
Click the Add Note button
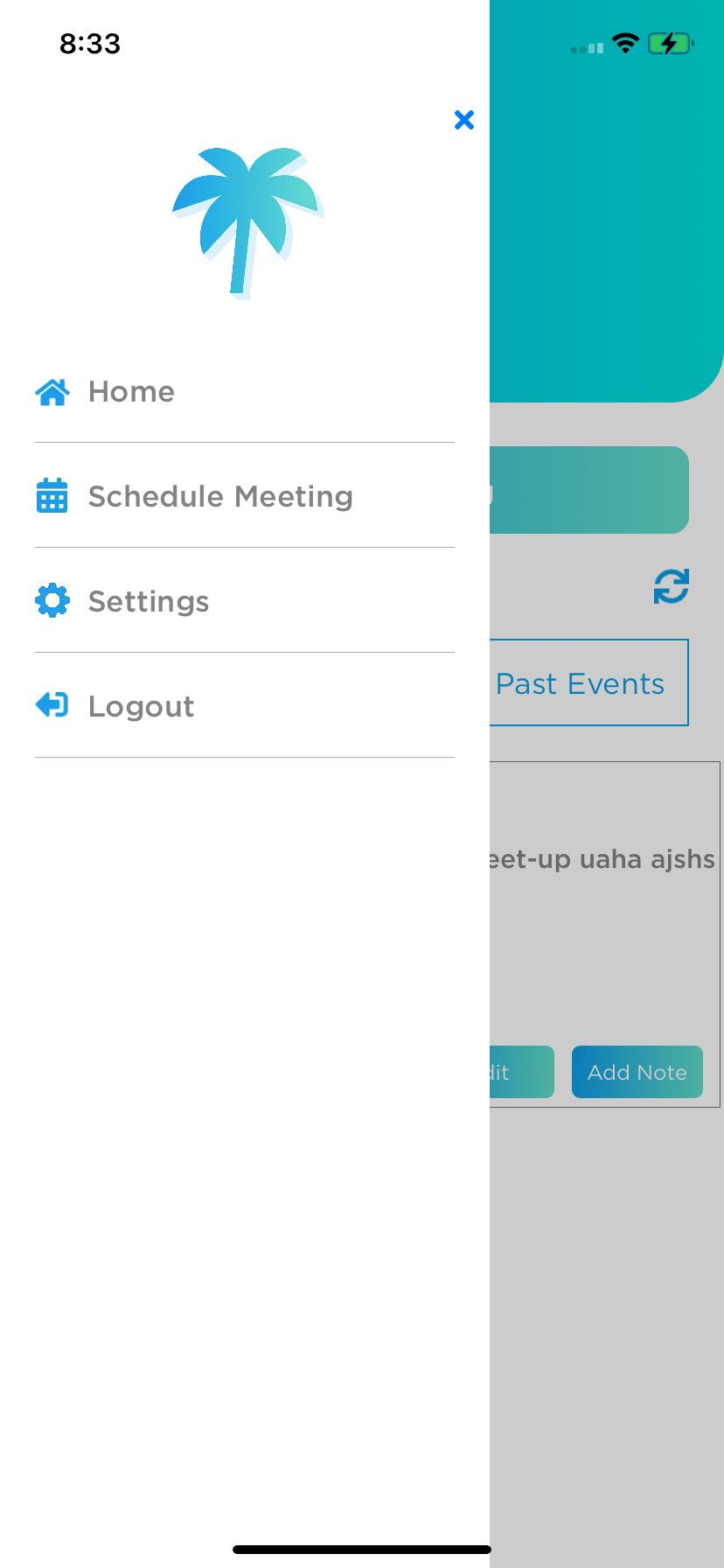(x=637, y=1072)
